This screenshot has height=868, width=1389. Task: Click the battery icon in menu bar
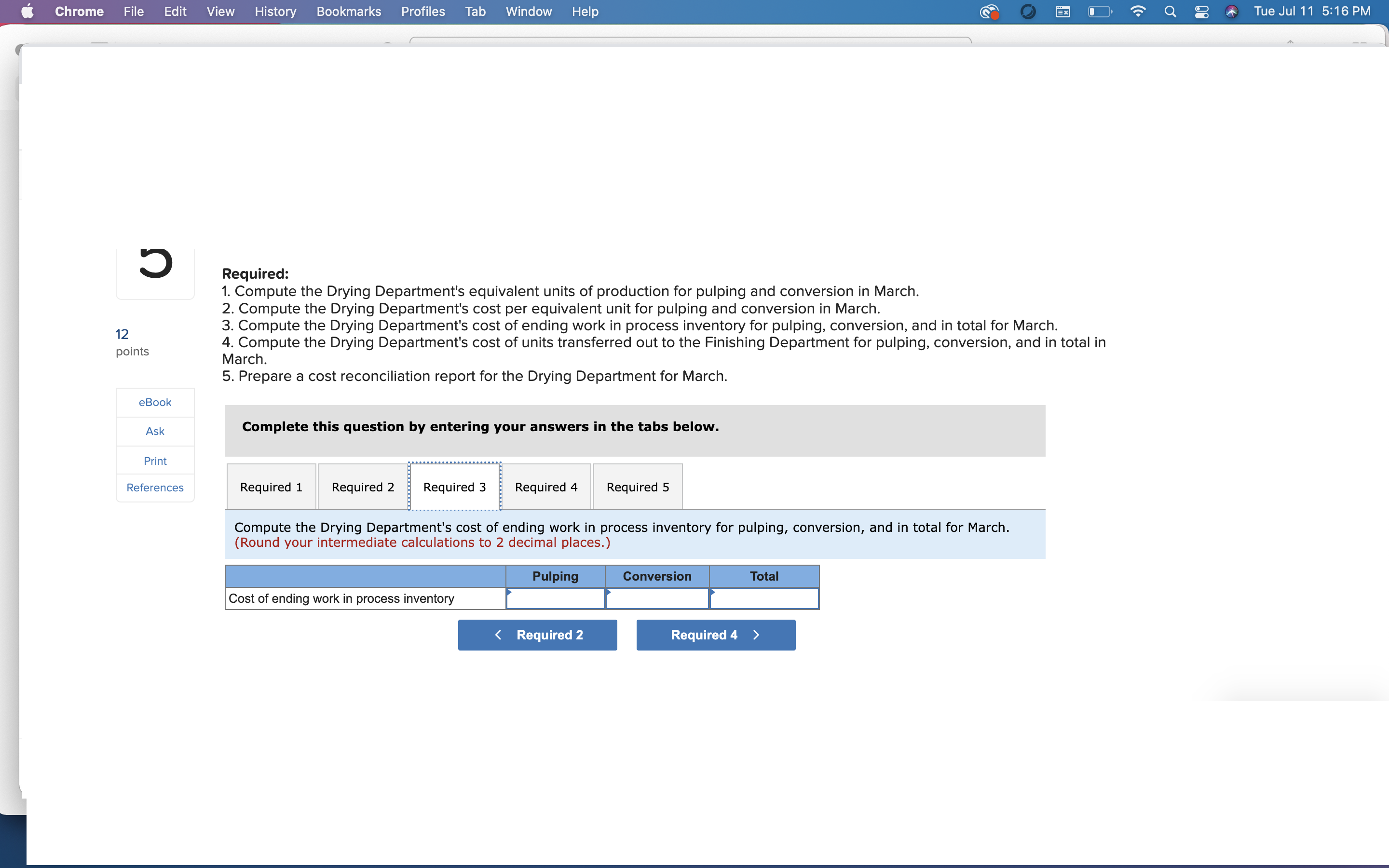tap(1101, 12)
